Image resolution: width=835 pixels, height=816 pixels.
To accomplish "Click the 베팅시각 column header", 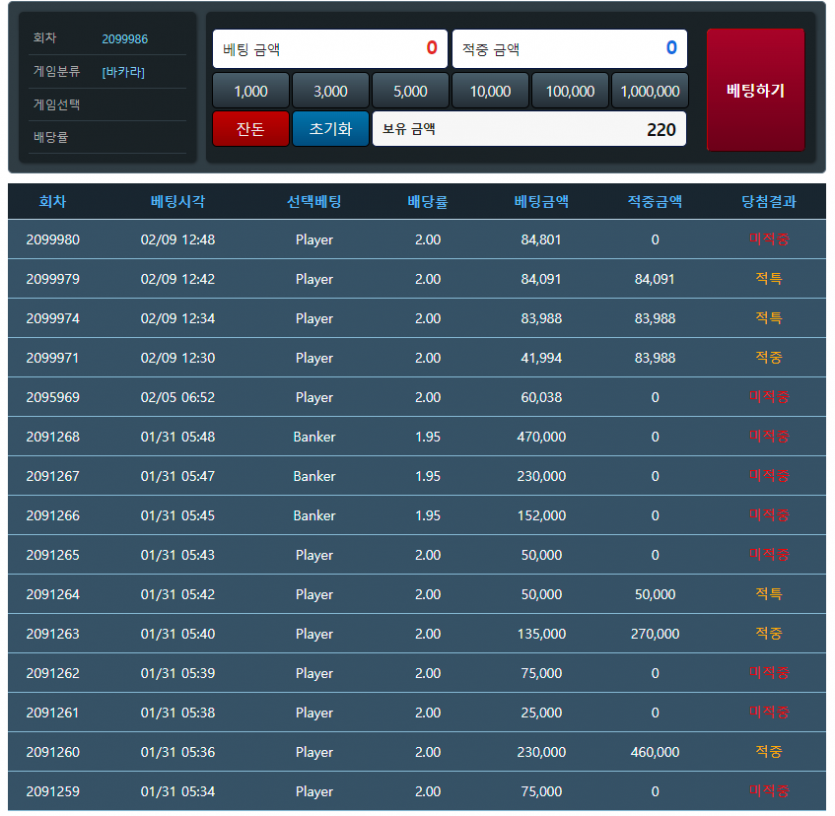I will pyautogui.click(x=178, y=201).
